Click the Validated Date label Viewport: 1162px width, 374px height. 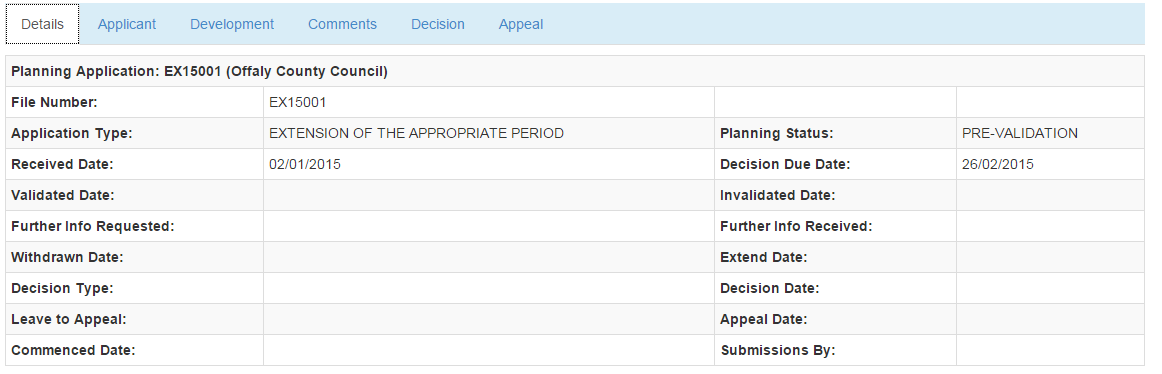tap(62, 196)
